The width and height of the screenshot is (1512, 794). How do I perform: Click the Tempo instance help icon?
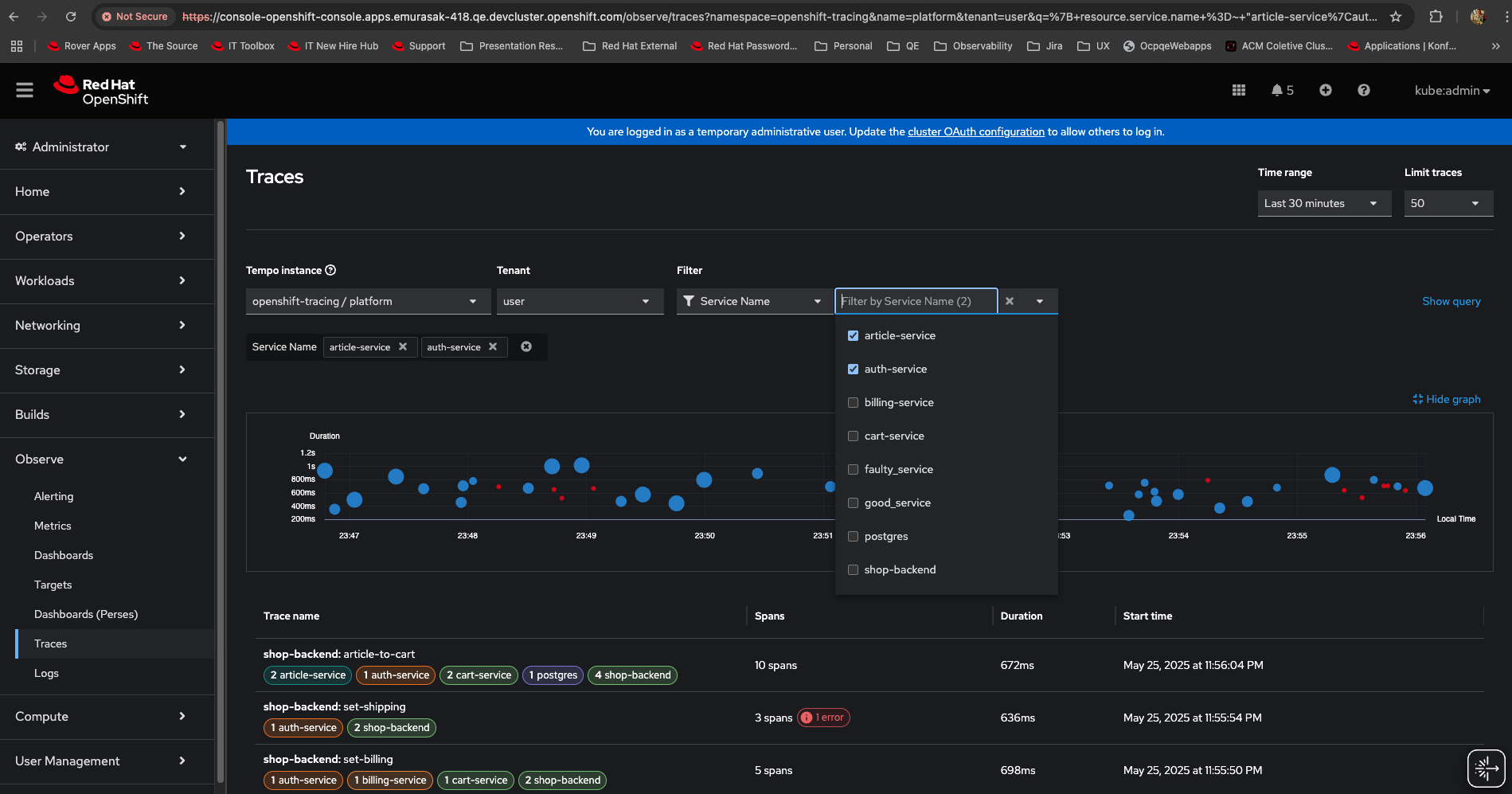[x=330, y=271]
